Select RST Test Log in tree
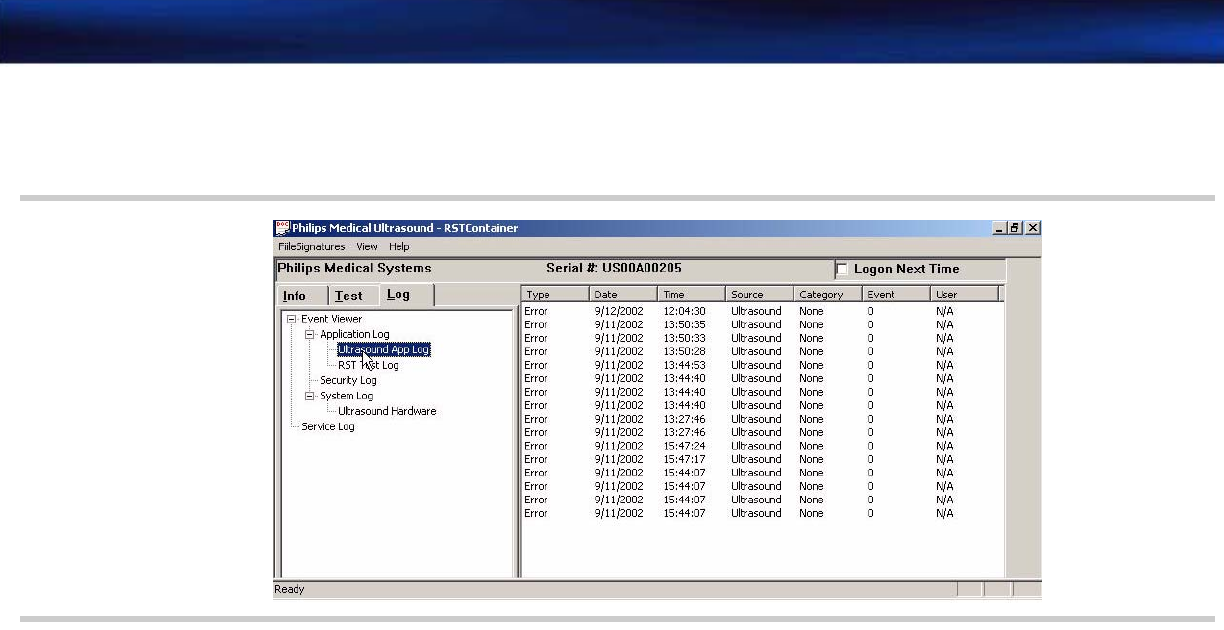This screenshot has height=630, width=1224. click(368, 365)
